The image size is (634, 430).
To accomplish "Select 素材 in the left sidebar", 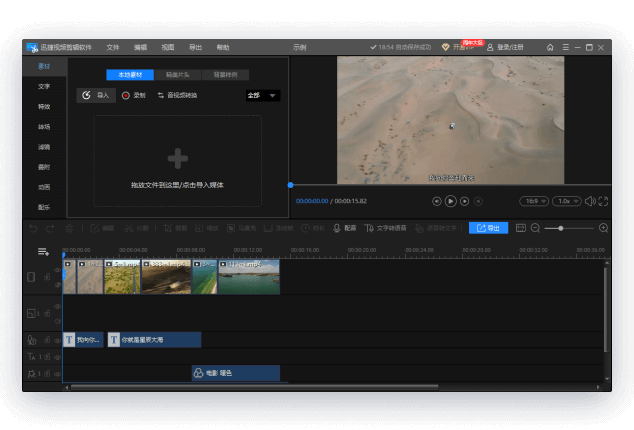I will [44, 66].
